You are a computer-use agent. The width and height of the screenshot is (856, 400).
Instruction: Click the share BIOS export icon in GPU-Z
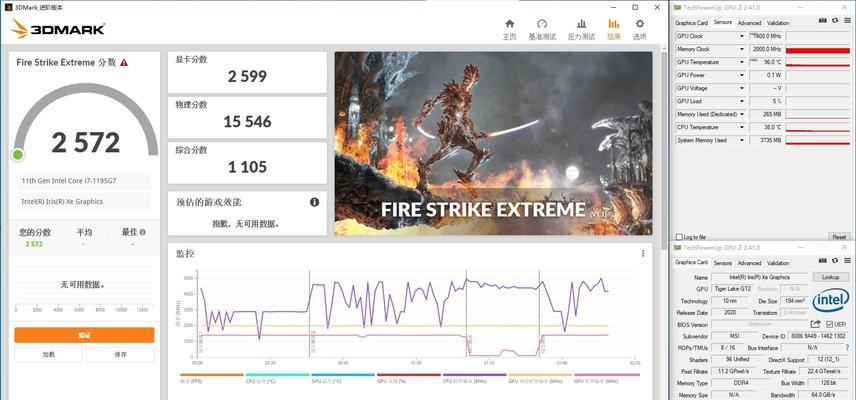click(x=816, y=324)
